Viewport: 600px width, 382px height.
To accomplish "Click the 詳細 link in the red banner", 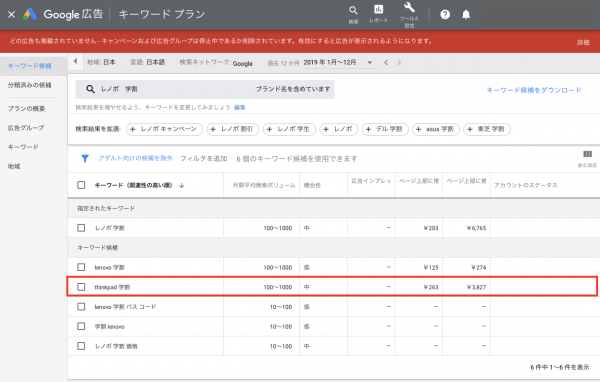I will [583, 42].
